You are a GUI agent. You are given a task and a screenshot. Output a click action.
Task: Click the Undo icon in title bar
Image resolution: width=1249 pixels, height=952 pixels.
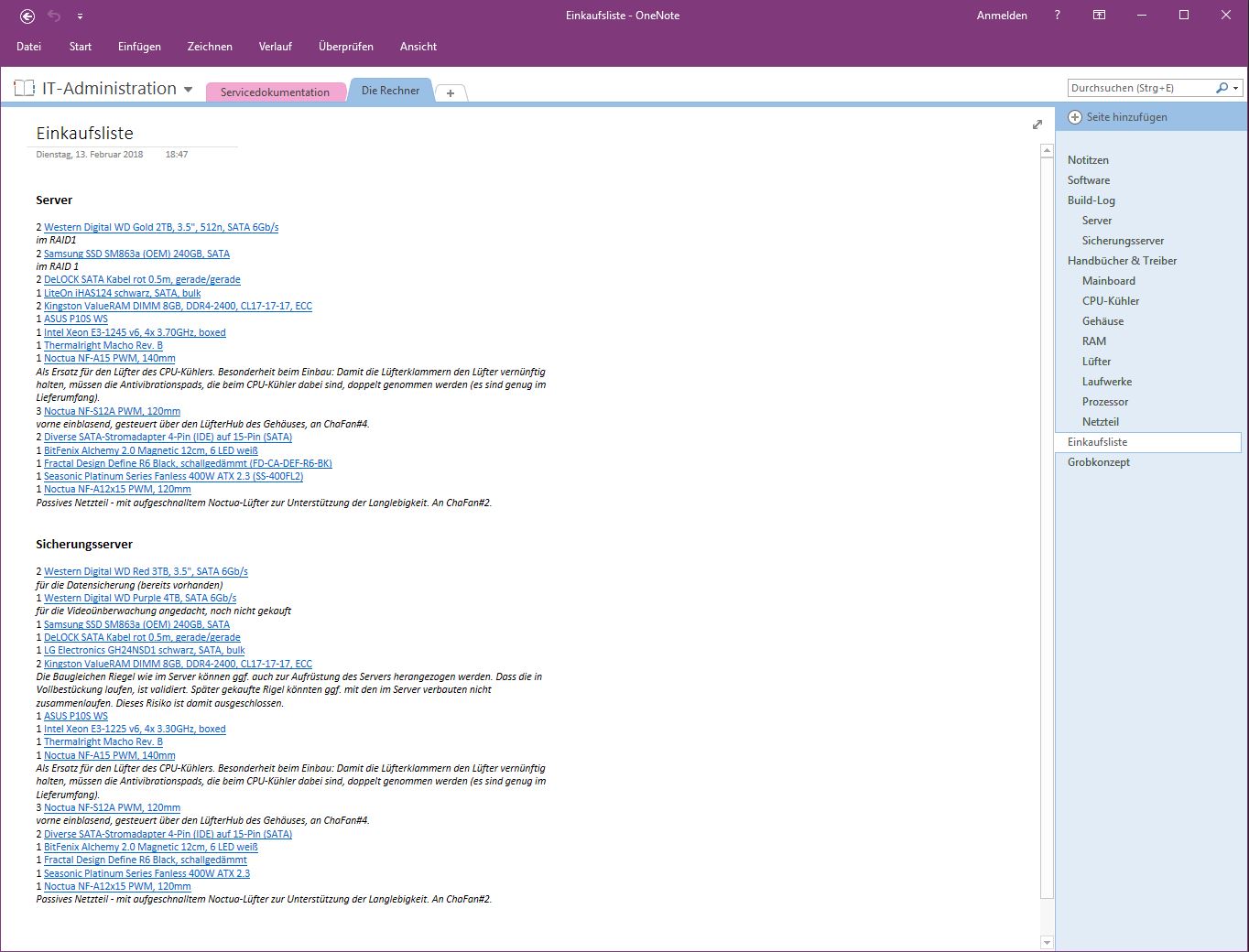[x=54, y=16]
